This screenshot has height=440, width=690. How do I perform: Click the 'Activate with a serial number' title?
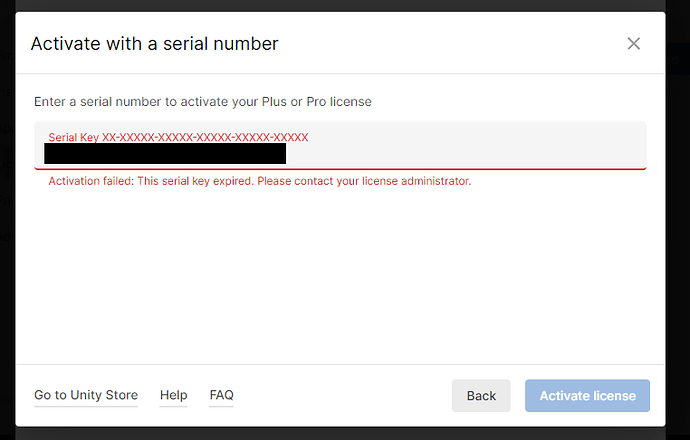[x=154, y=43]
